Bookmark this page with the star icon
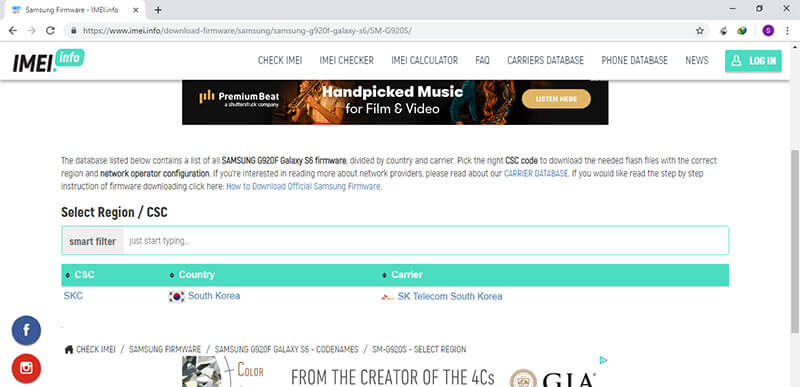Viewport: 800px width, 387px height. pyautogui.click(x=699, y=31)
